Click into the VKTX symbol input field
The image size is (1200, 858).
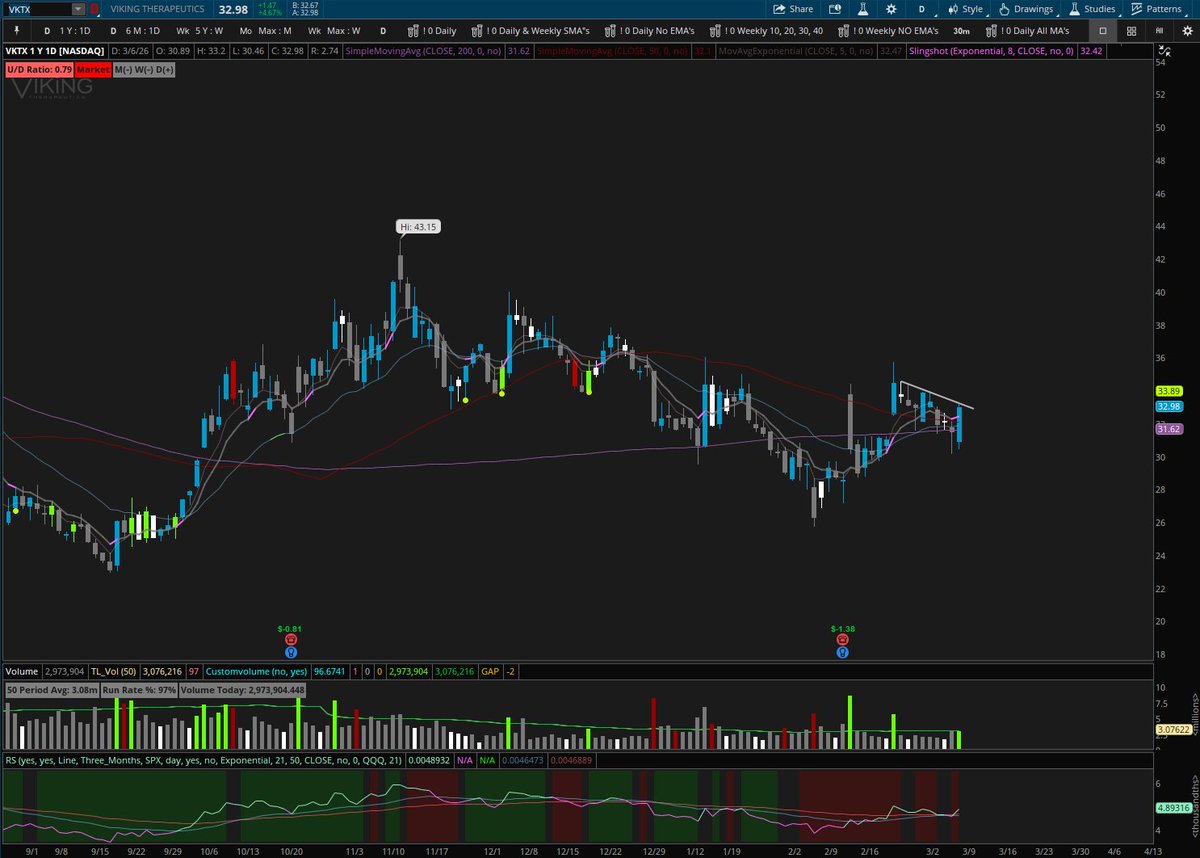tap(38, 9)
